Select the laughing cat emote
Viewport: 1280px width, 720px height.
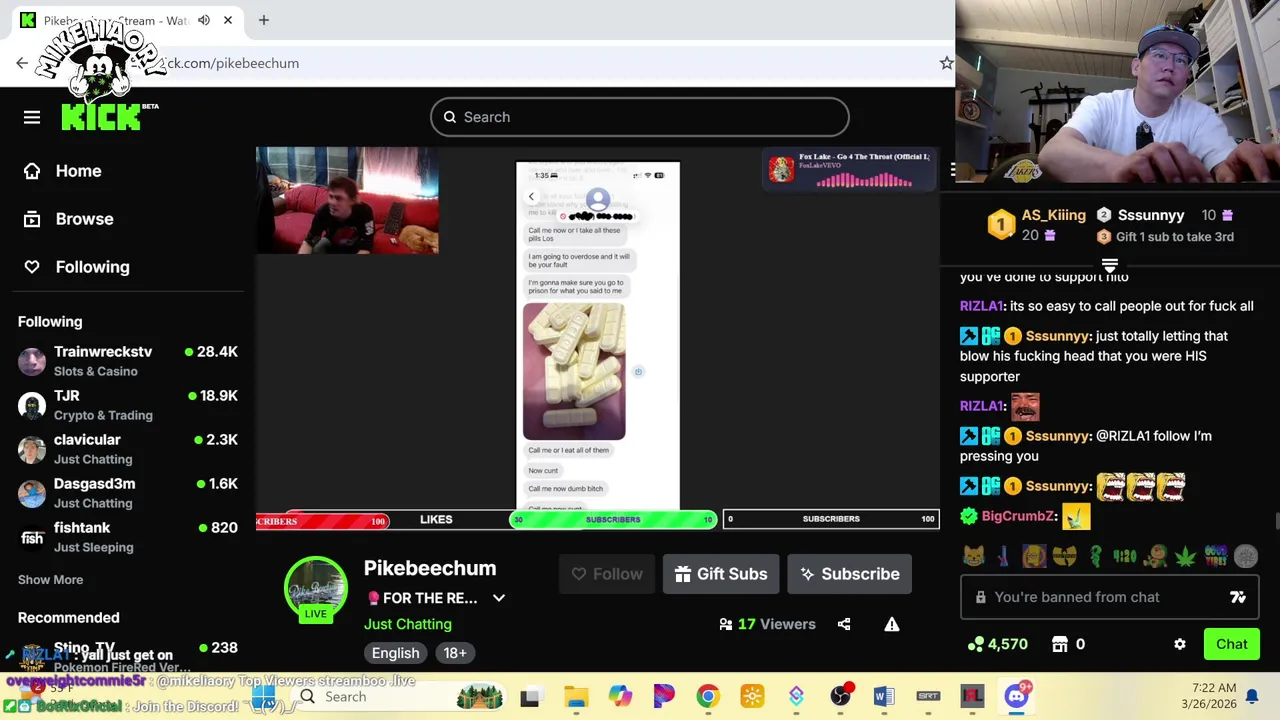click(x=974, y=556)
